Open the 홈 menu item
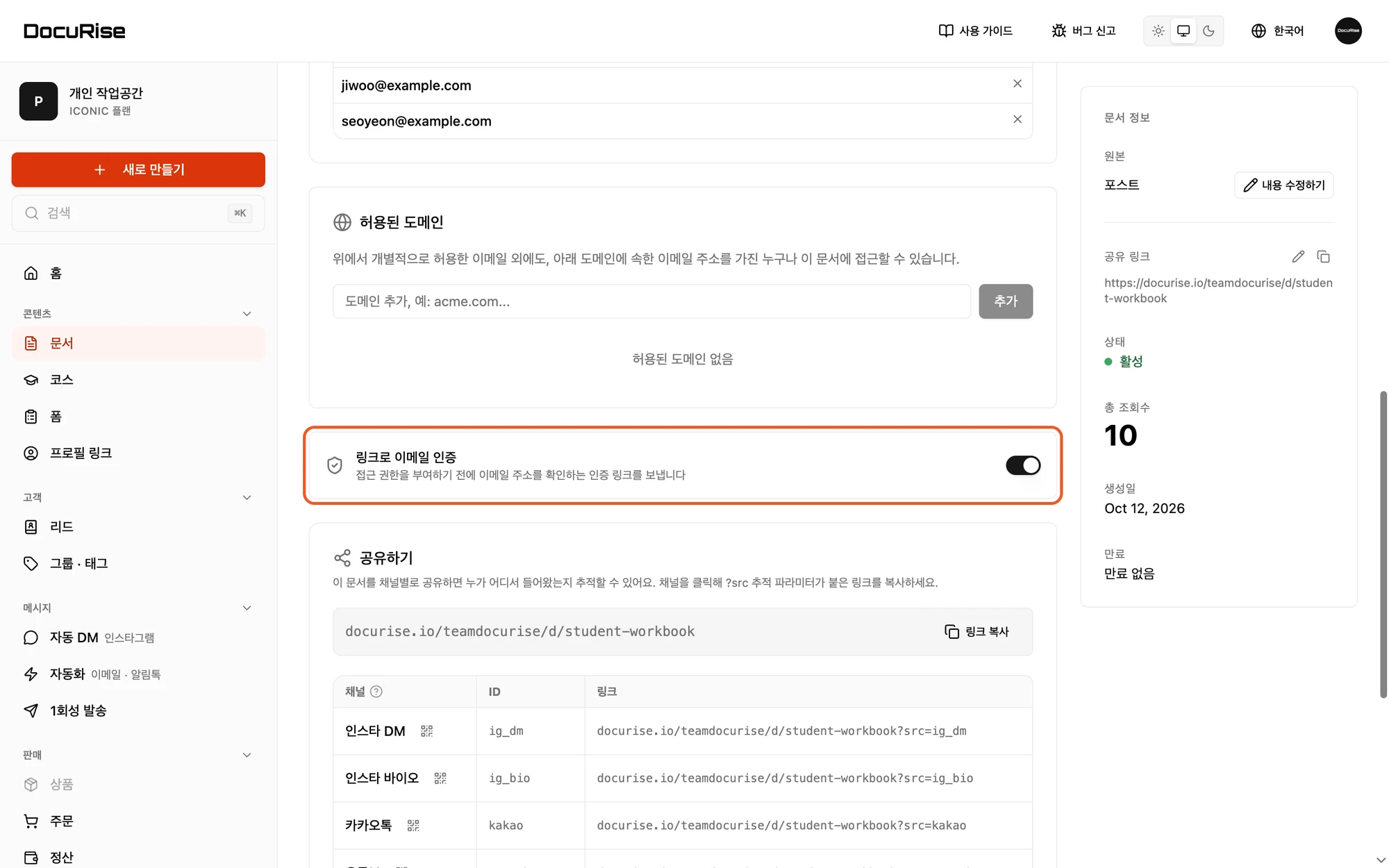The width and height of the screenshot is (1389, 868). coord(138,274)
